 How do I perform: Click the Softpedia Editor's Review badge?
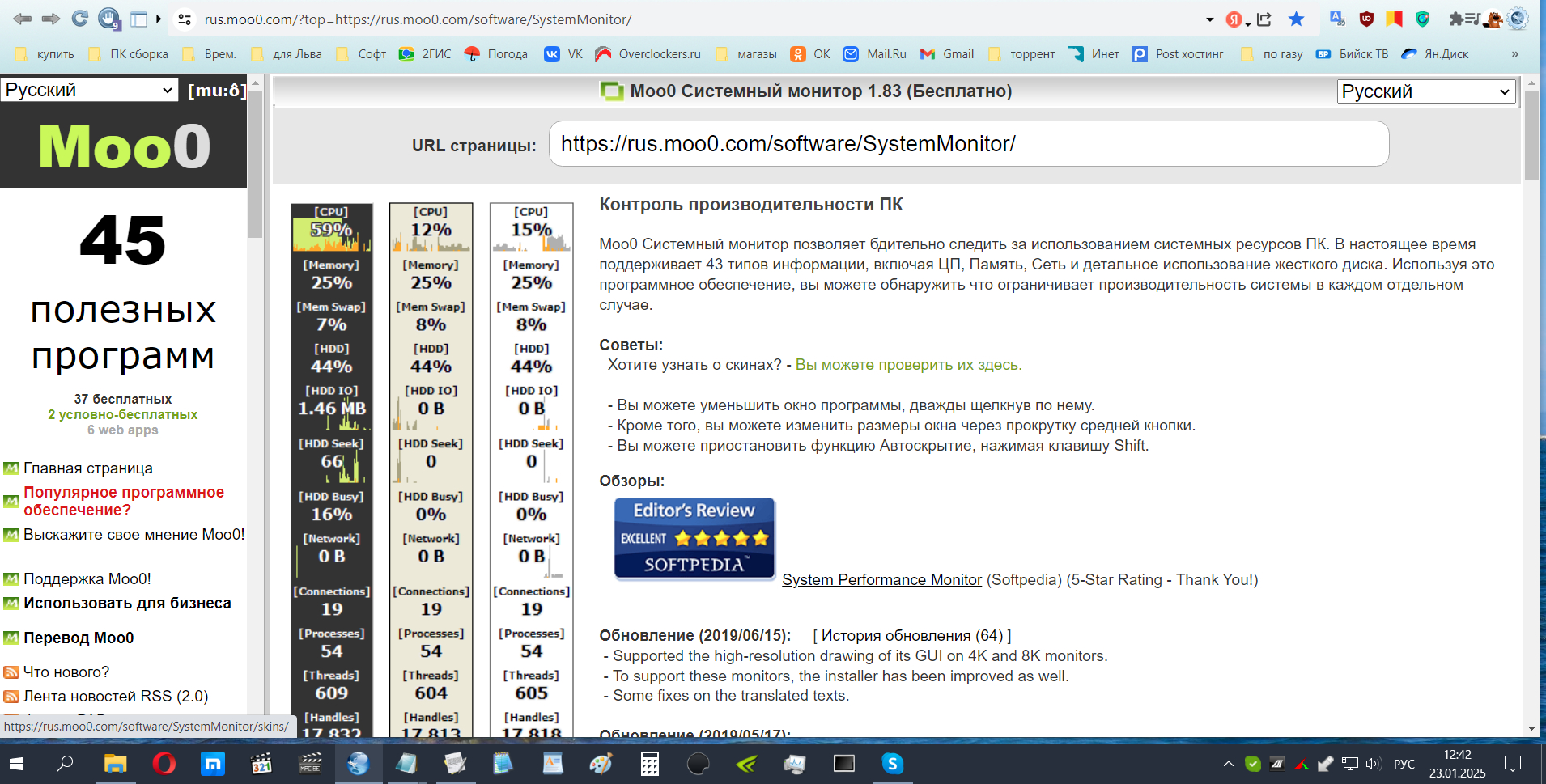point(694,539)
